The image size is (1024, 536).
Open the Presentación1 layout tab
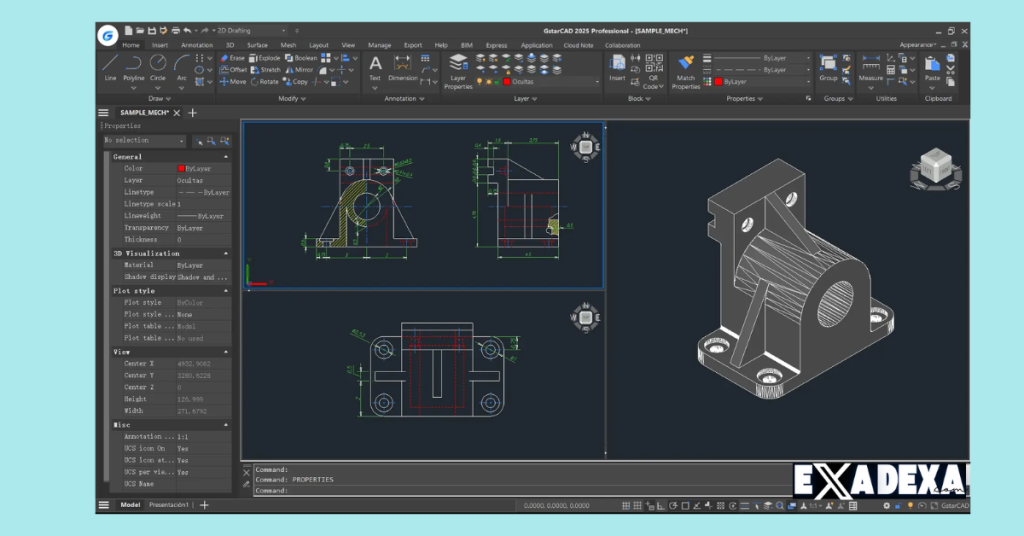click(x=168, y=505)
